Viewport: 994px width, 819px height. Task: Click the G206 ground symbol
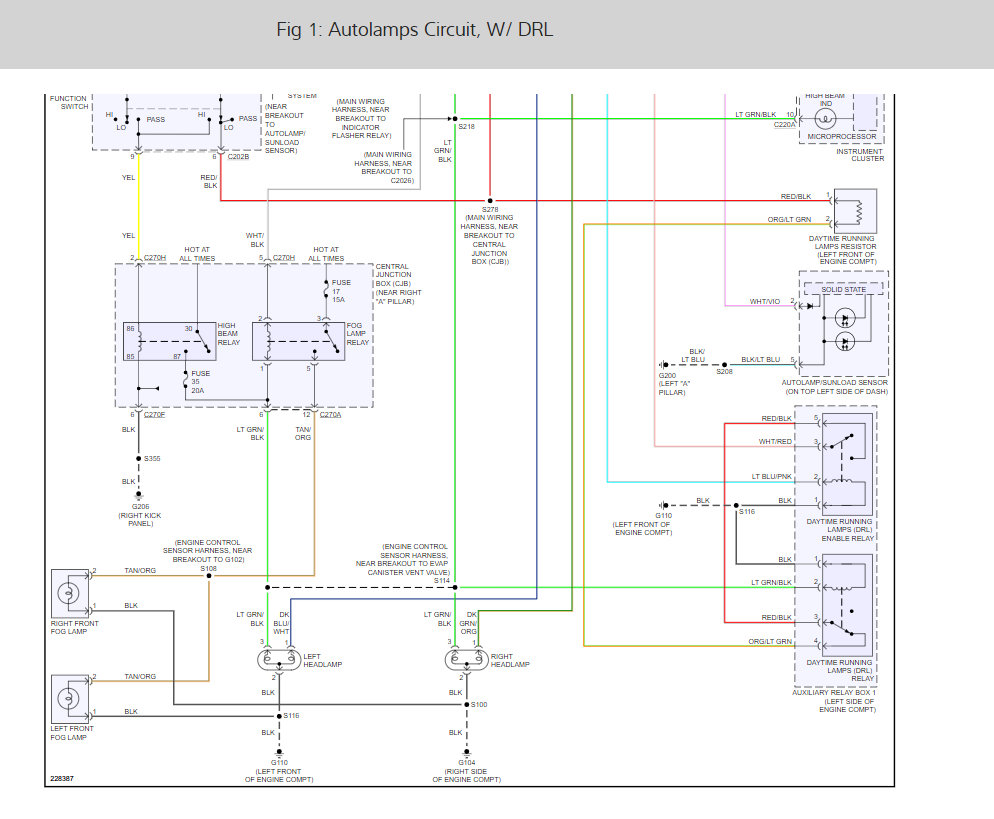click(138, 495)
